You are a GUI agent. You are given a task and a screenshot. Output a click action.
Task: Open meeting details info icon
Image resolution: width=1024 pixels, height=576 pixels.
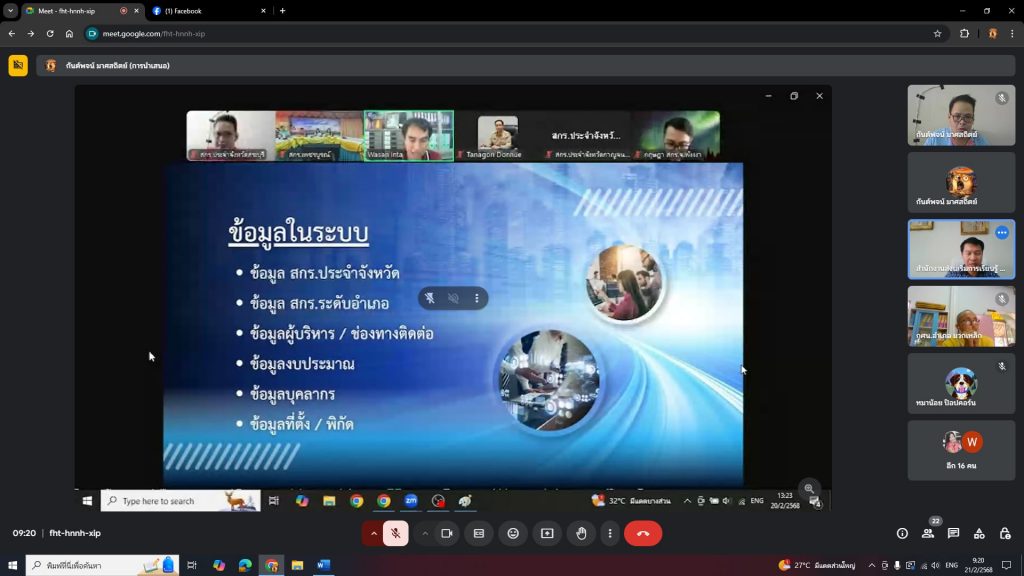902,534
